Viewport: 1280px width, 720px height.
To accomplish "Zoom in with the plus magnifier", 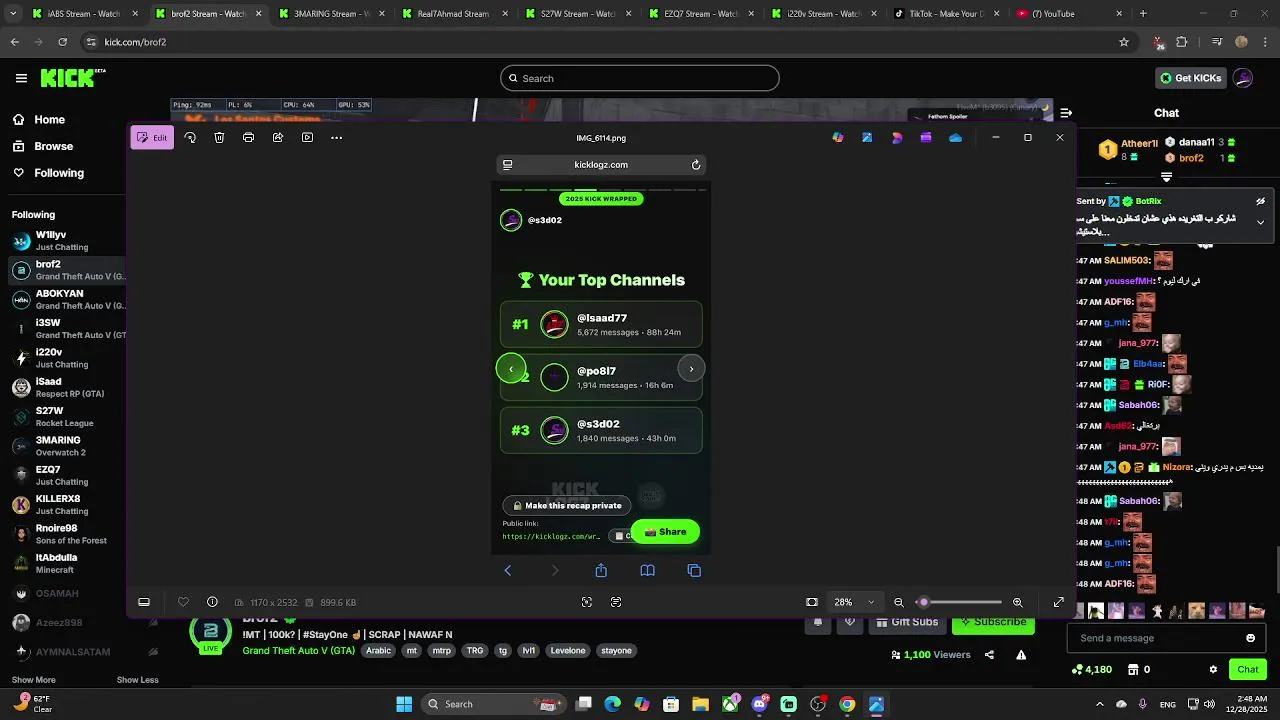I will [x=1018, y=602].
